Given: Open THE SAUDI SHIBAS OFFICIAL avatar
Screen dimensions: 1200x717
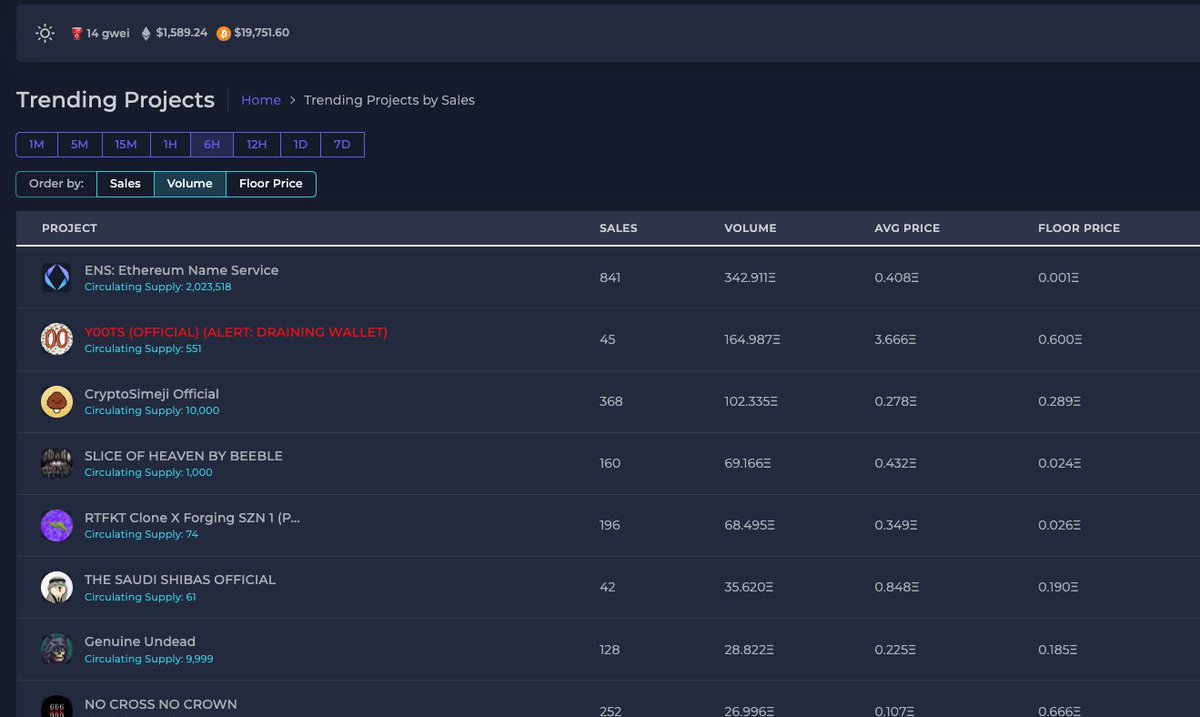Looking at the screenshot, I should (x=56, y=588).
